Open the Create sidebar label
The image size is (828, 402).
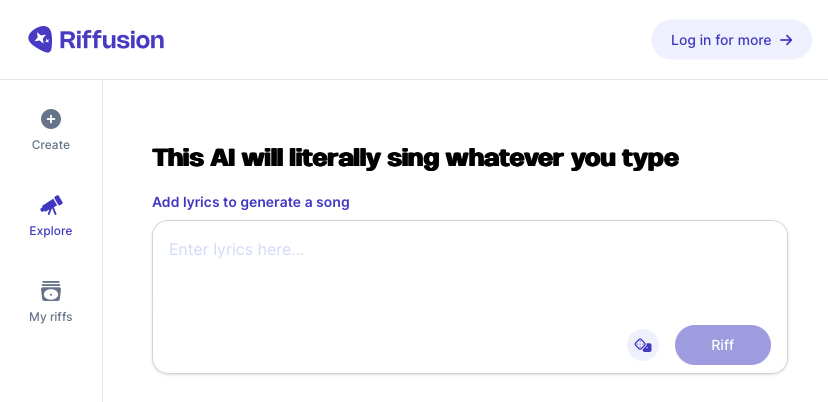click(51, 145)
